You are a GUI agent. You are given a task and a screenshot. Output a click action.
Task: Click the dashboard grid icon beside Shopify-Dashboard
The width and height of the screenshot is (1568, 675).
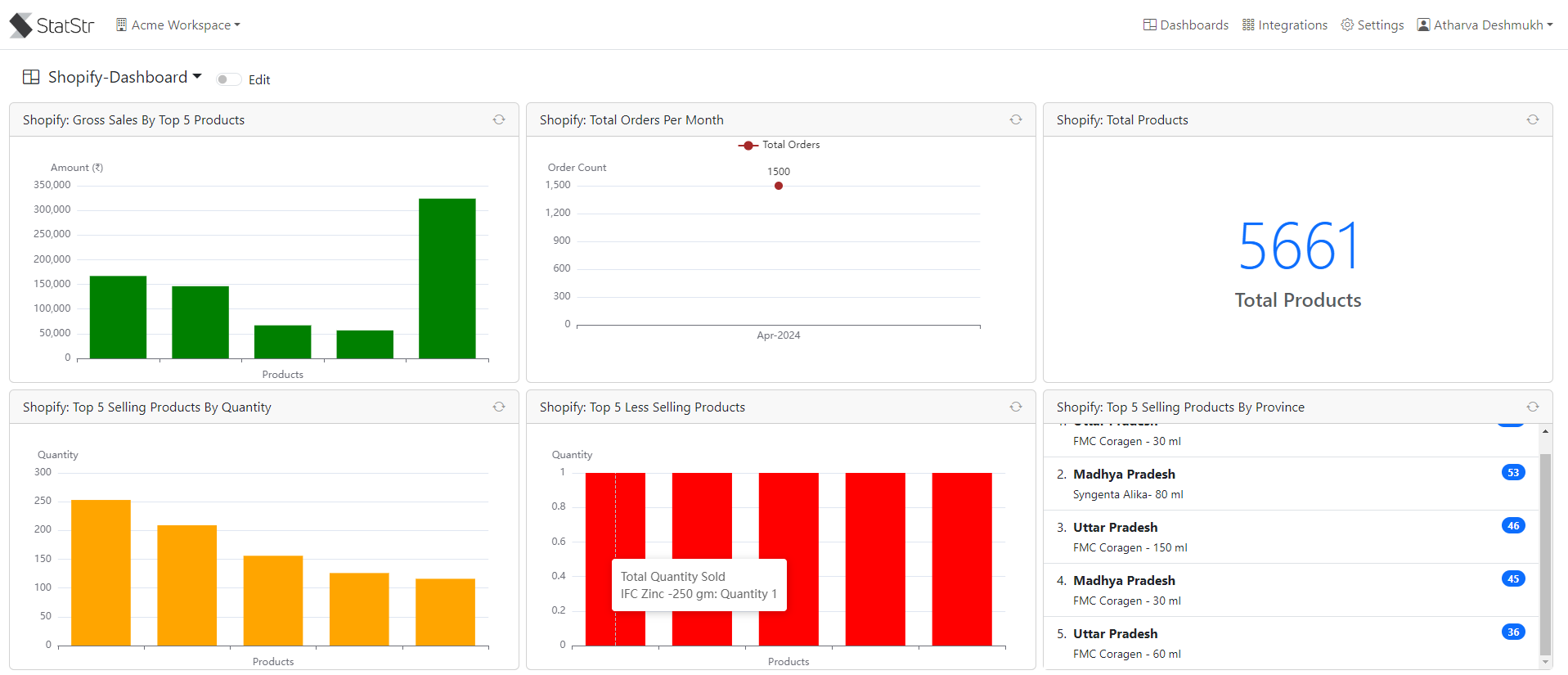pyautogui.click(x=31, y=77)
